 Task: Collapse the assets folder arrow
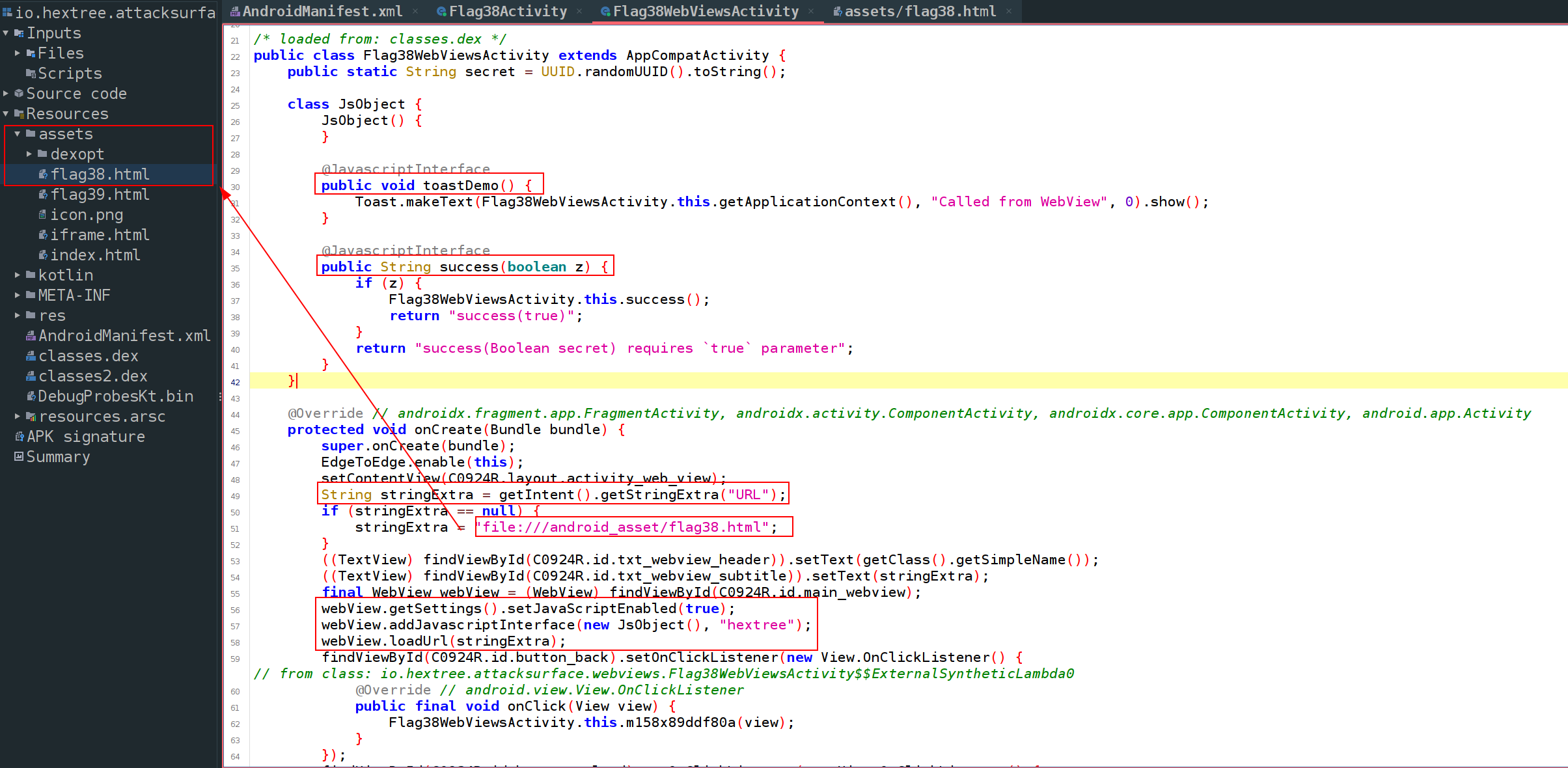(x=18, y=134)
